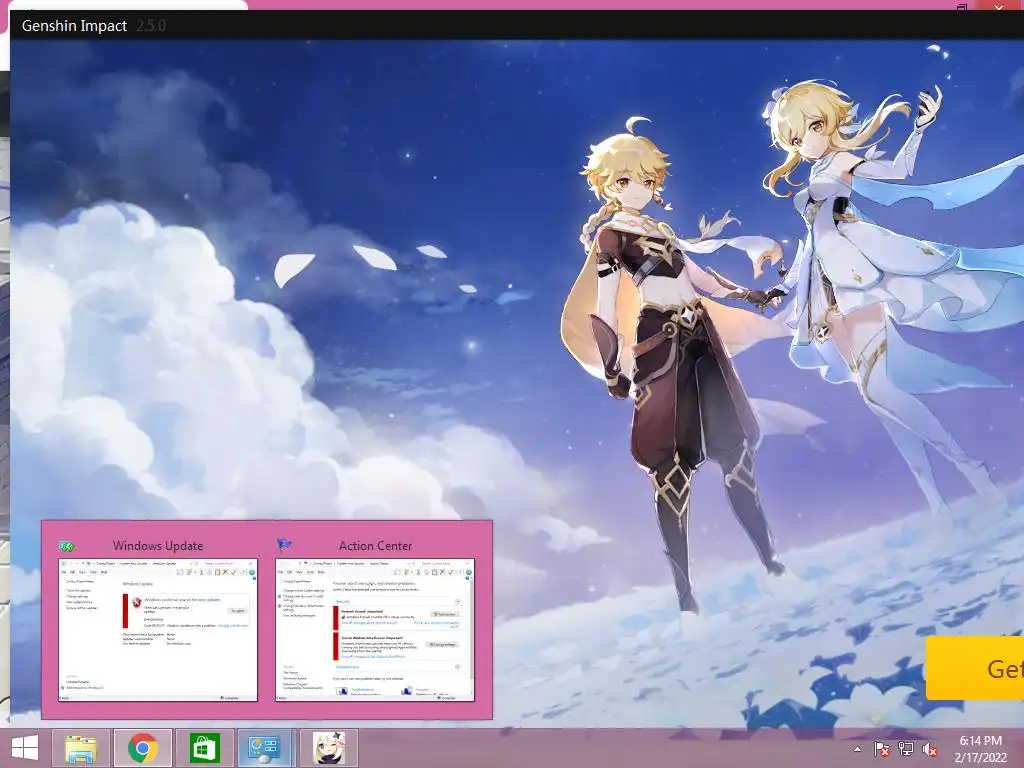Image resolution: width=1024 pixels, height=768 pixels.
Task: Open the clock showing 6:14 PM
Action: 980,749
